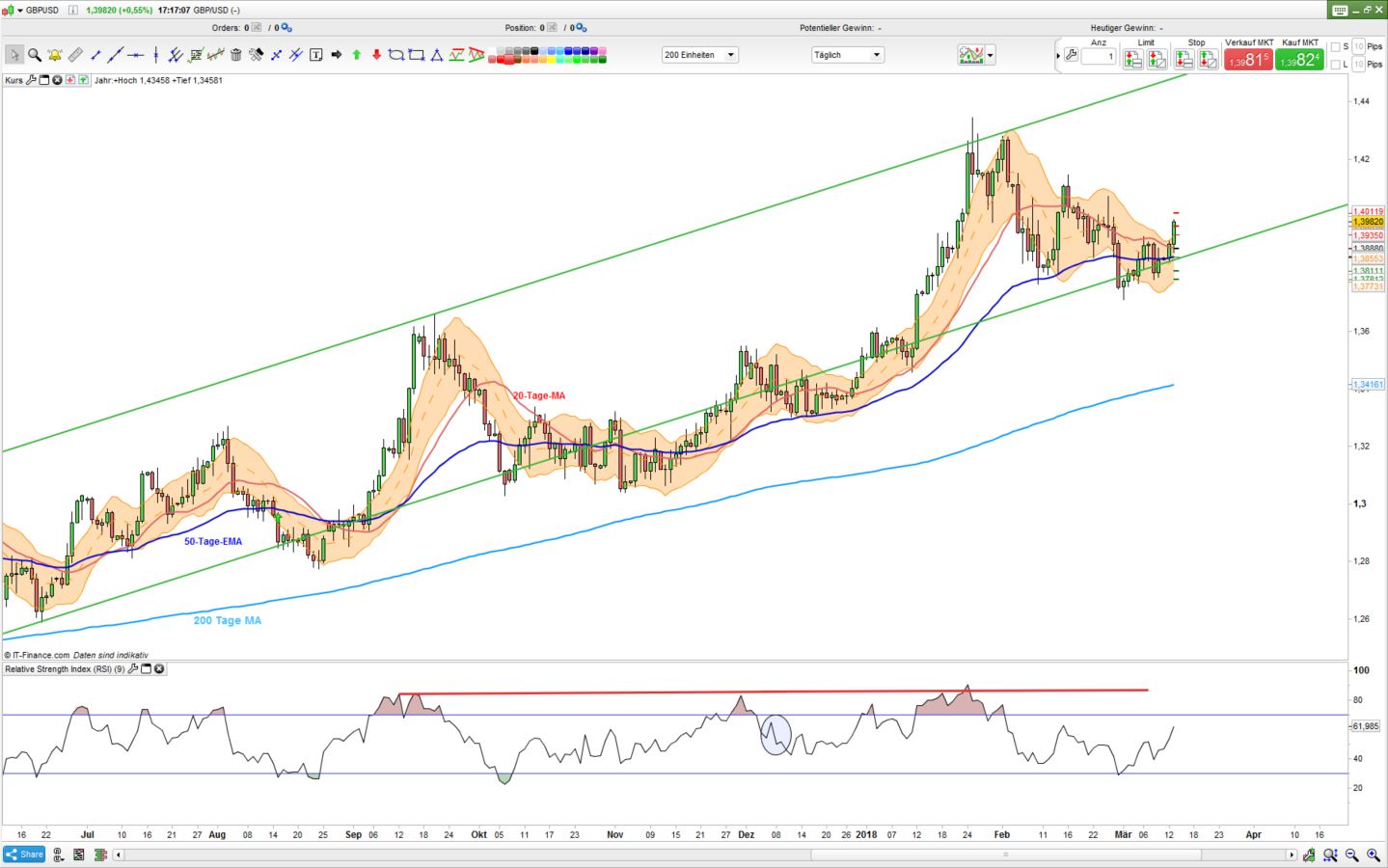The height and width of the screenshot is (868, 1388).
Task: Place a red down arrow marker
Action: (x=376, y=55)
